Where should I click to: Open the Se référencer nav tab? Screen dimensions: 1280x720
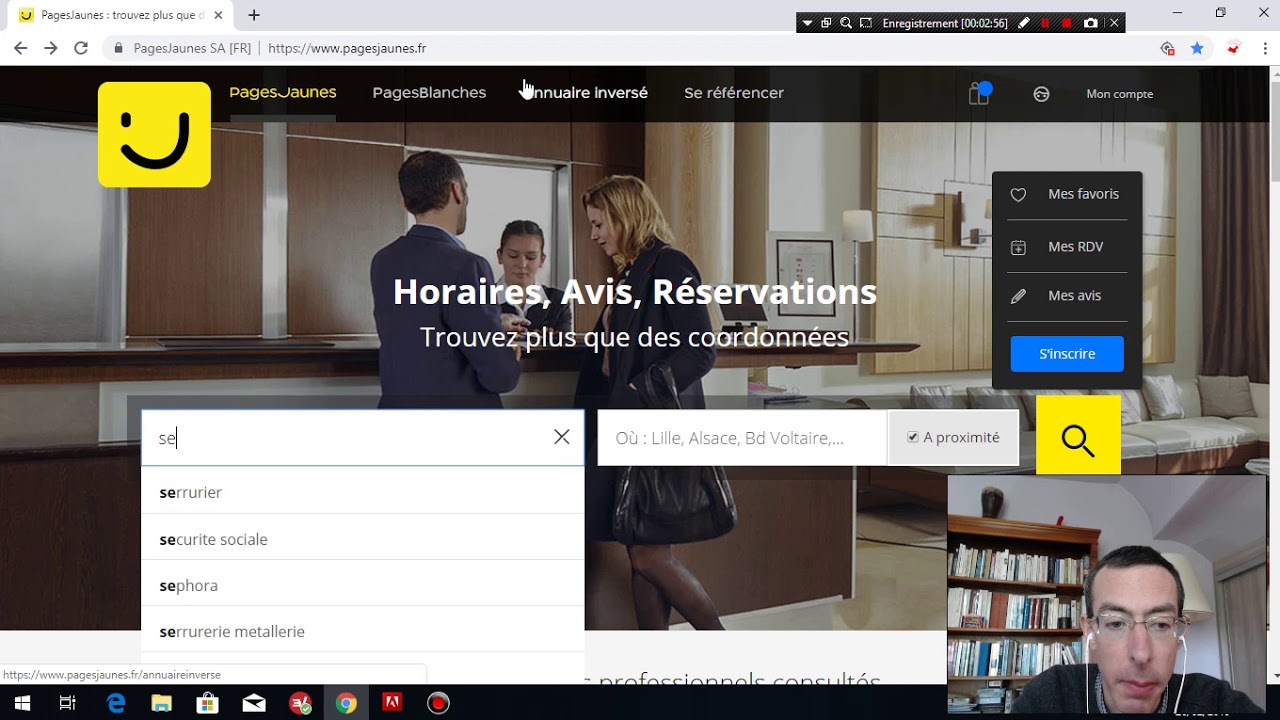click(734, 93)
